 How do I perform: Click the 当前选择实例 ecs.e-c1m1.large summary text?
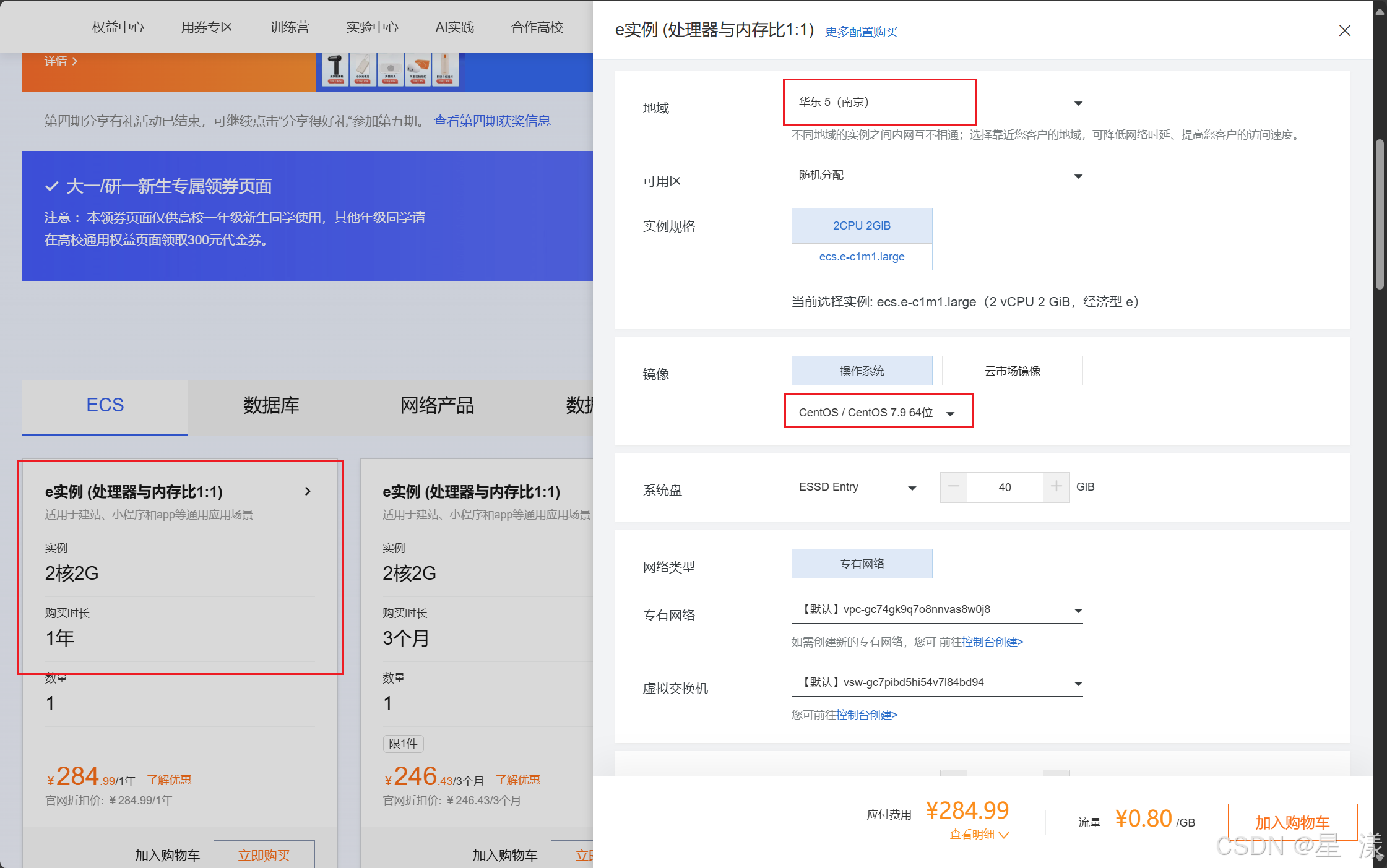tap(966, 302)
